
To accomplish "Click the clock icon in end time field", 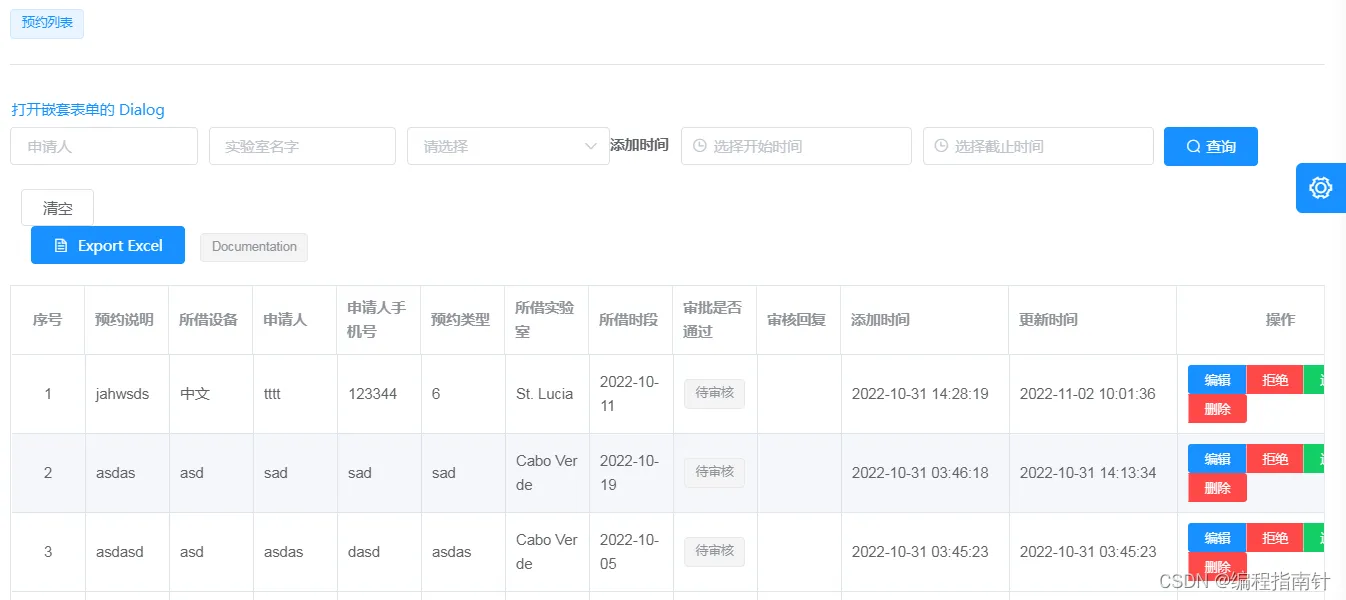I will click(941, 146).
